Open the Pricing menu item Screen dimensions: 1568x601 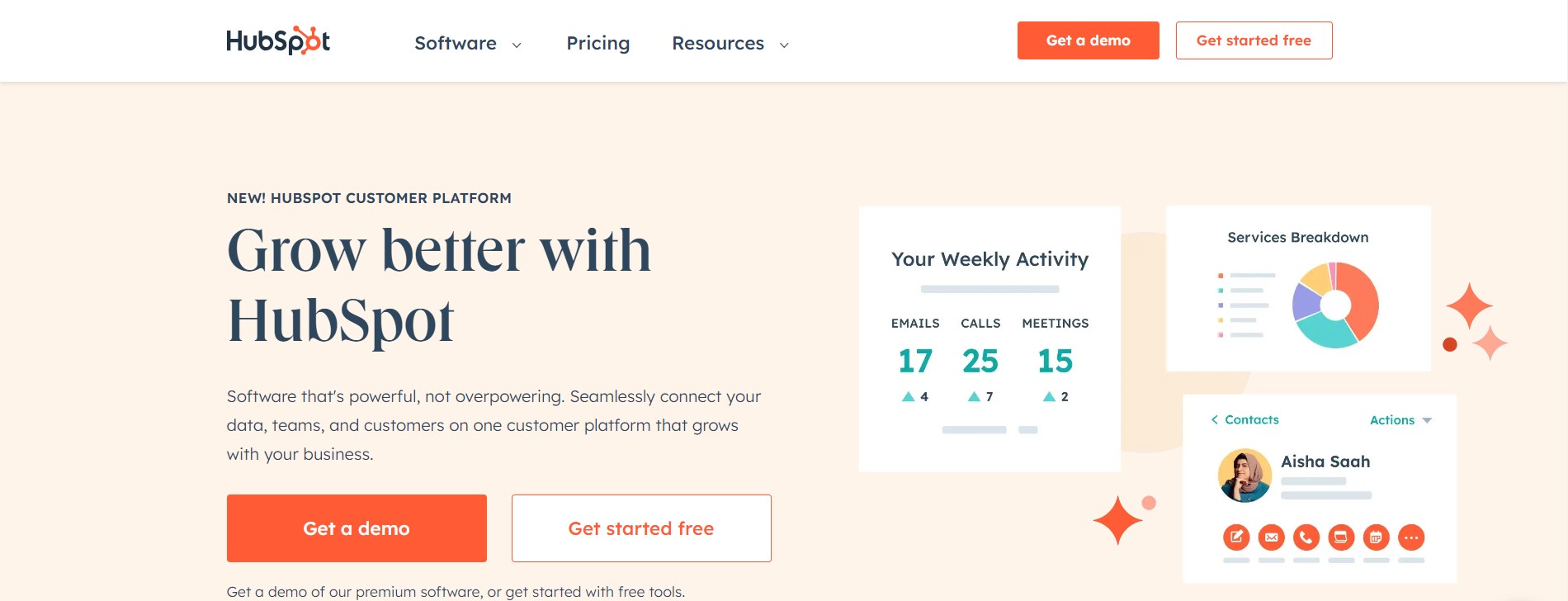[597, 43]
